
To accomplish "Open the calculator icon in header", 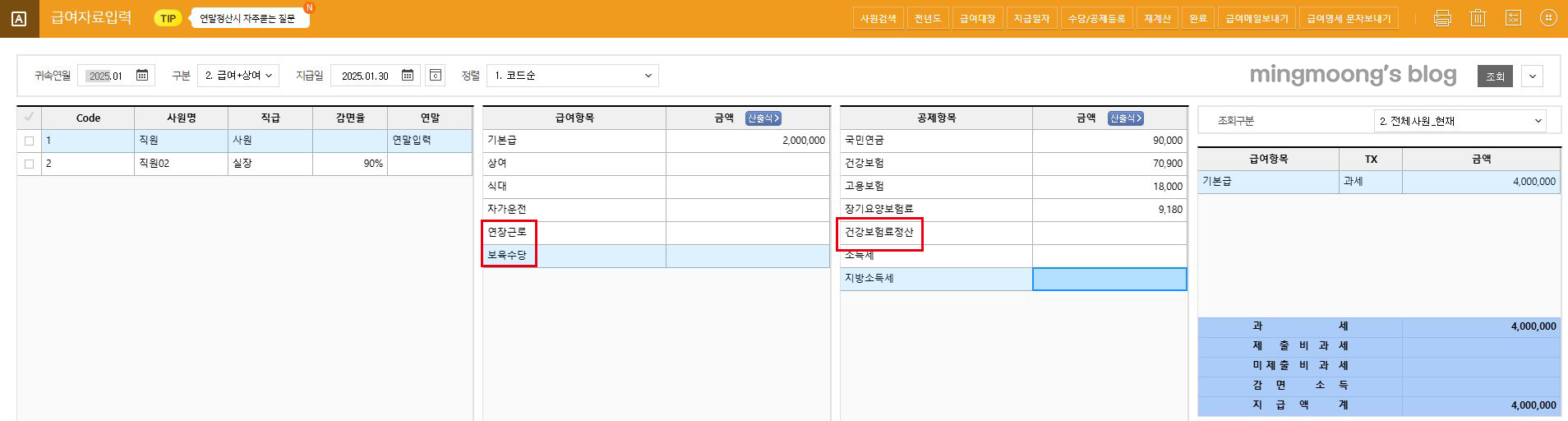I will pos(1513,18).
